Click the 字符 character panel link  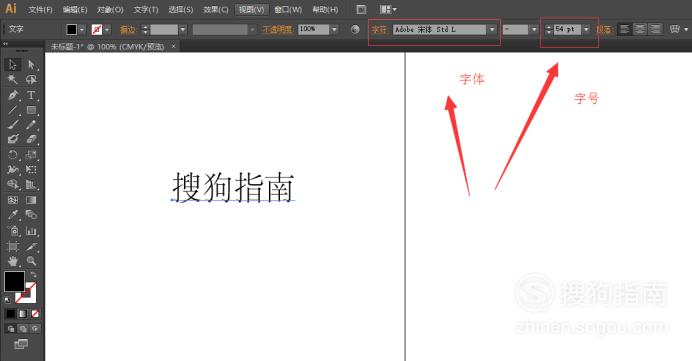coord(379,30)
